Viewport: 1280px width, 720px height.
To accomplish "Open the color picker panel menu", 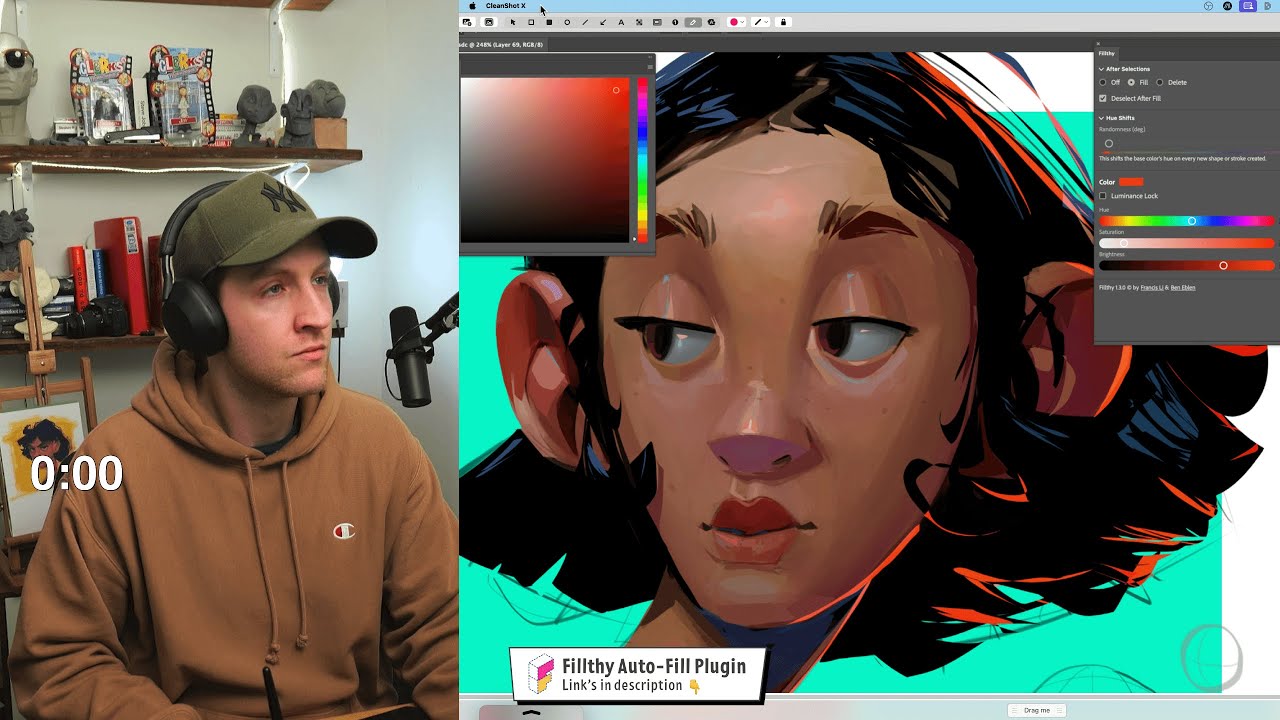I will coord(650,67).
